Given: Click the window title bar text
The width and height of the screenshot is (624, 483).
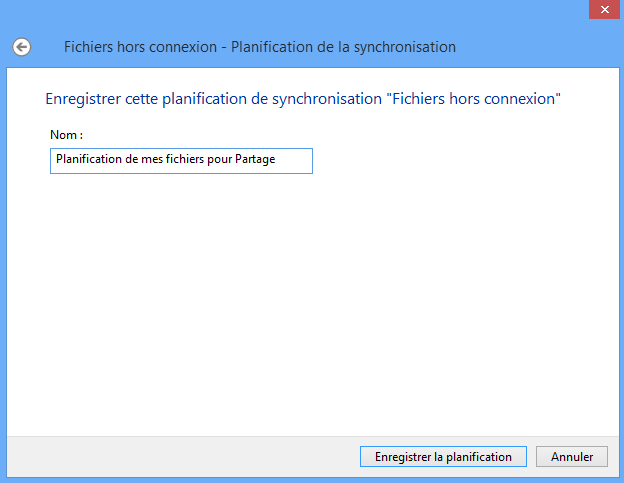Looking at the screenshot, I should click(260, 47).
